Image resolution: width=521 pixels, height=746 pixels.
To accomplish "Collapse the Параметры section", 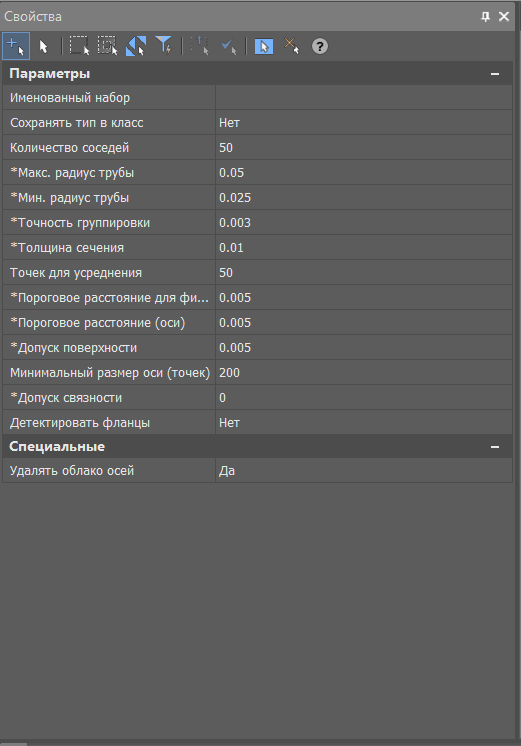I will pos(495,74).
